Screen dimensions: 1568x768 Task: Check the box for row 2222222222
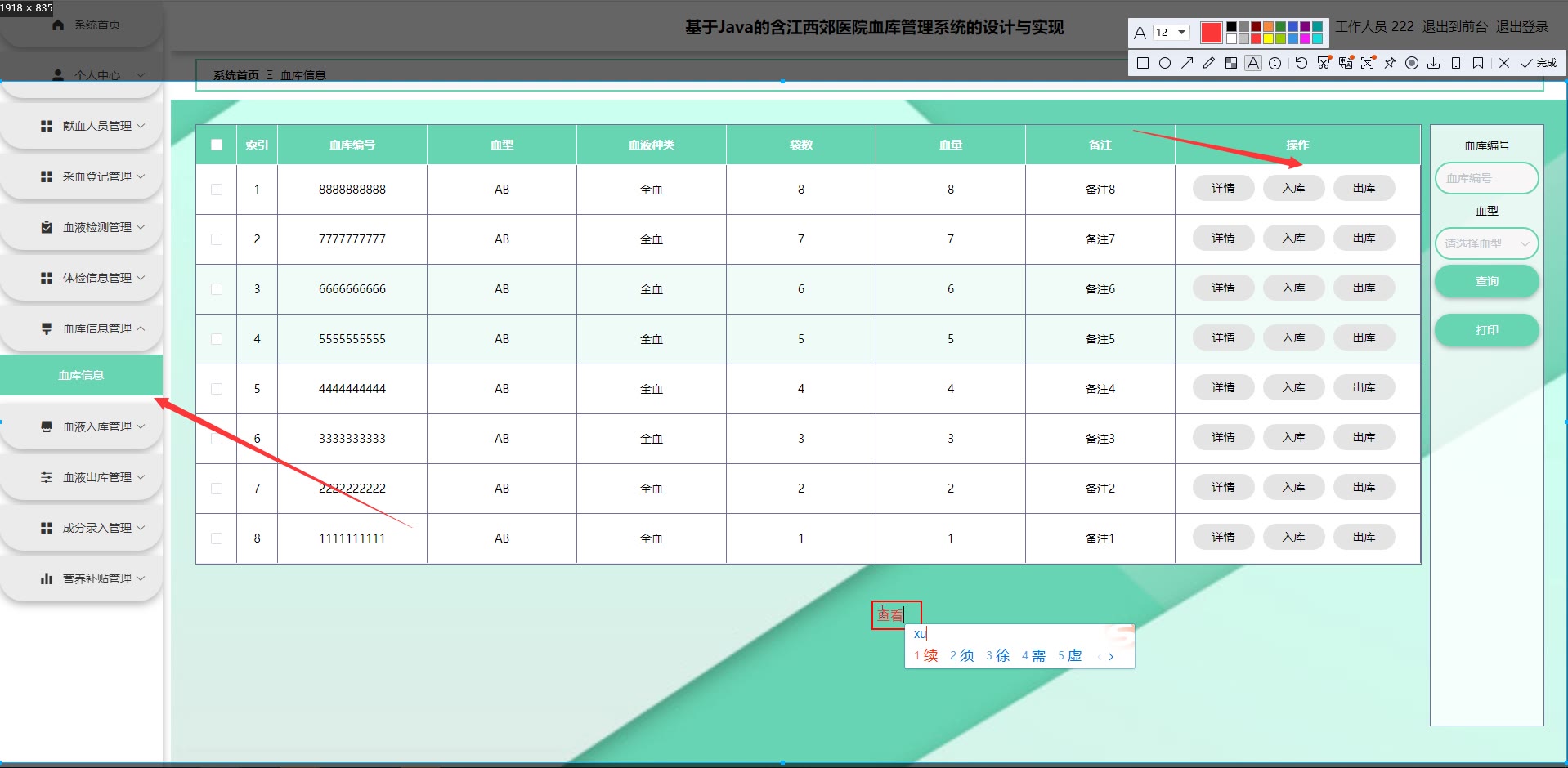pos(217,489)
